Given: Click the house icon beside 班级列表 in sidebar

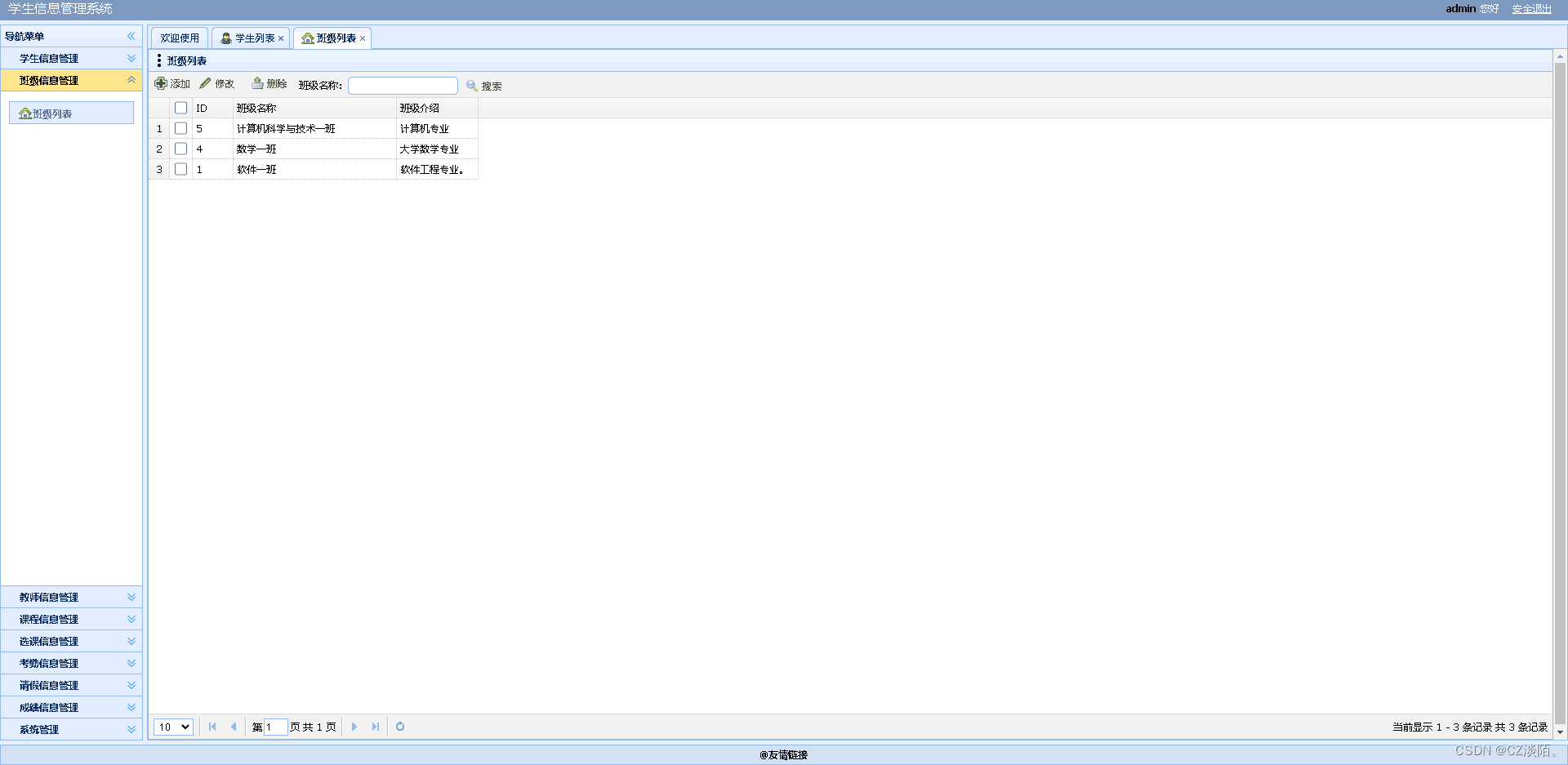Looking at the screenshot, I should coord(25,113).
